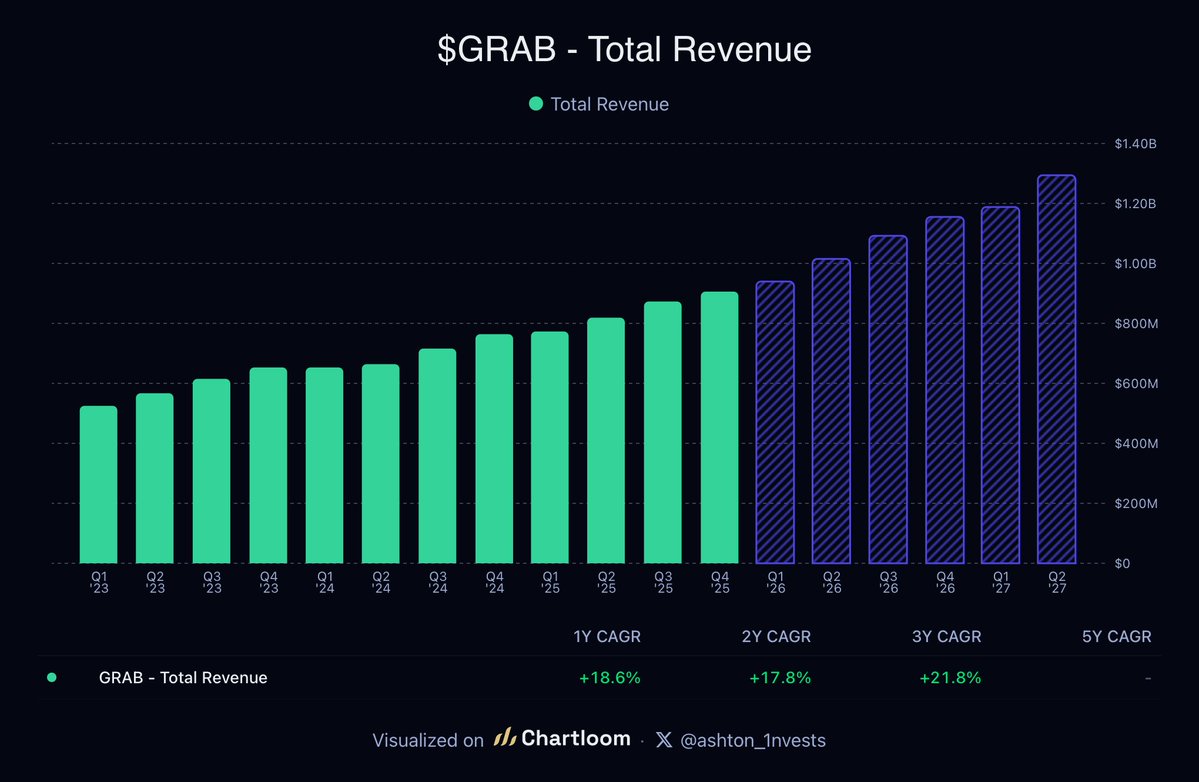Click the $800M axis label
Screen dimensions: 1199x782
[1136, 323]
